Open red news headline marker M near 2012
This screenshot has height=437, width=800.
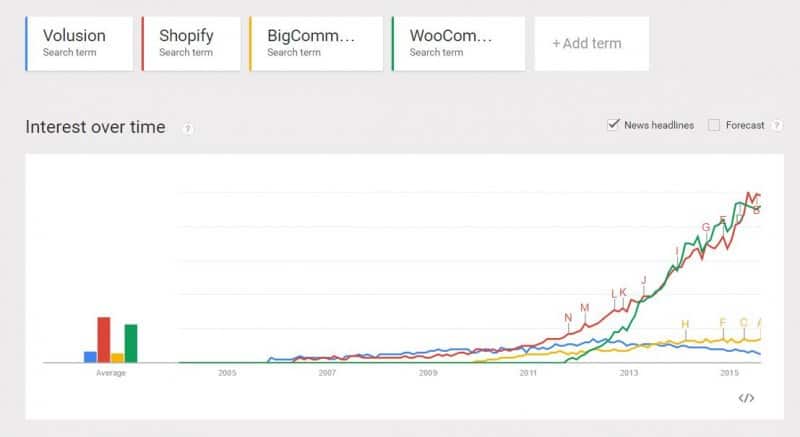(x=585, y=308)
